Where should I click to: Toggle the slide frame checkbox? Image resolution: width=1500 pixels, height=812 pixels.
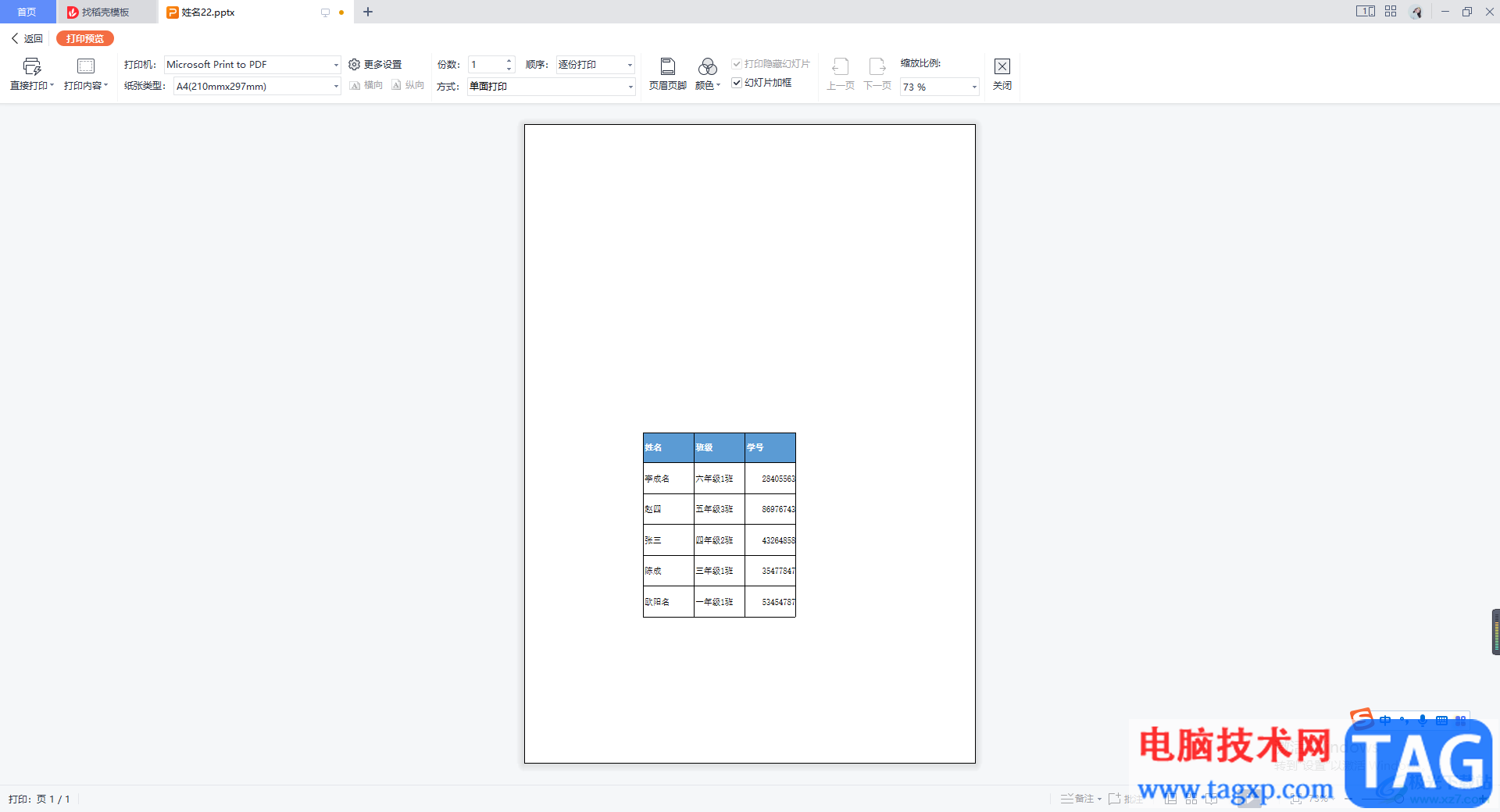tap(737, 83)
